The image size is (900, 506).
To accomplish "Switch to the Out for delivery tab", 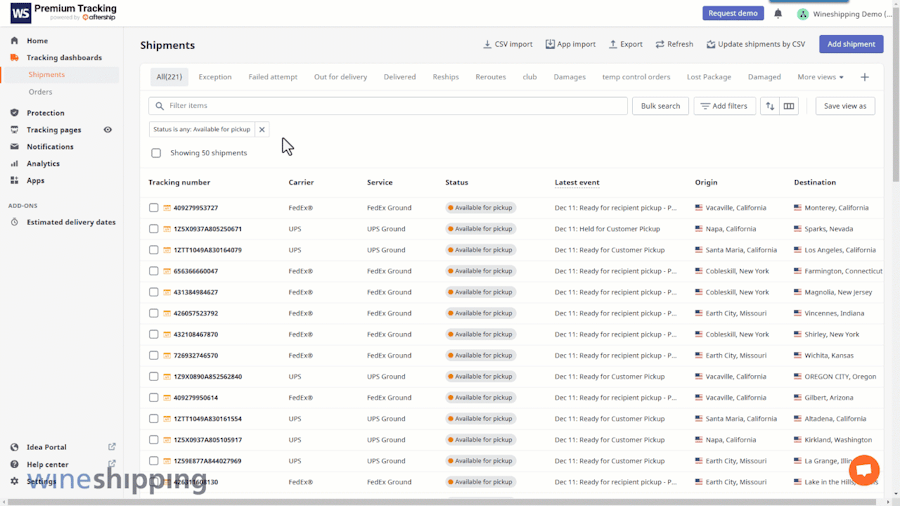I will click(x=340, y=77).
